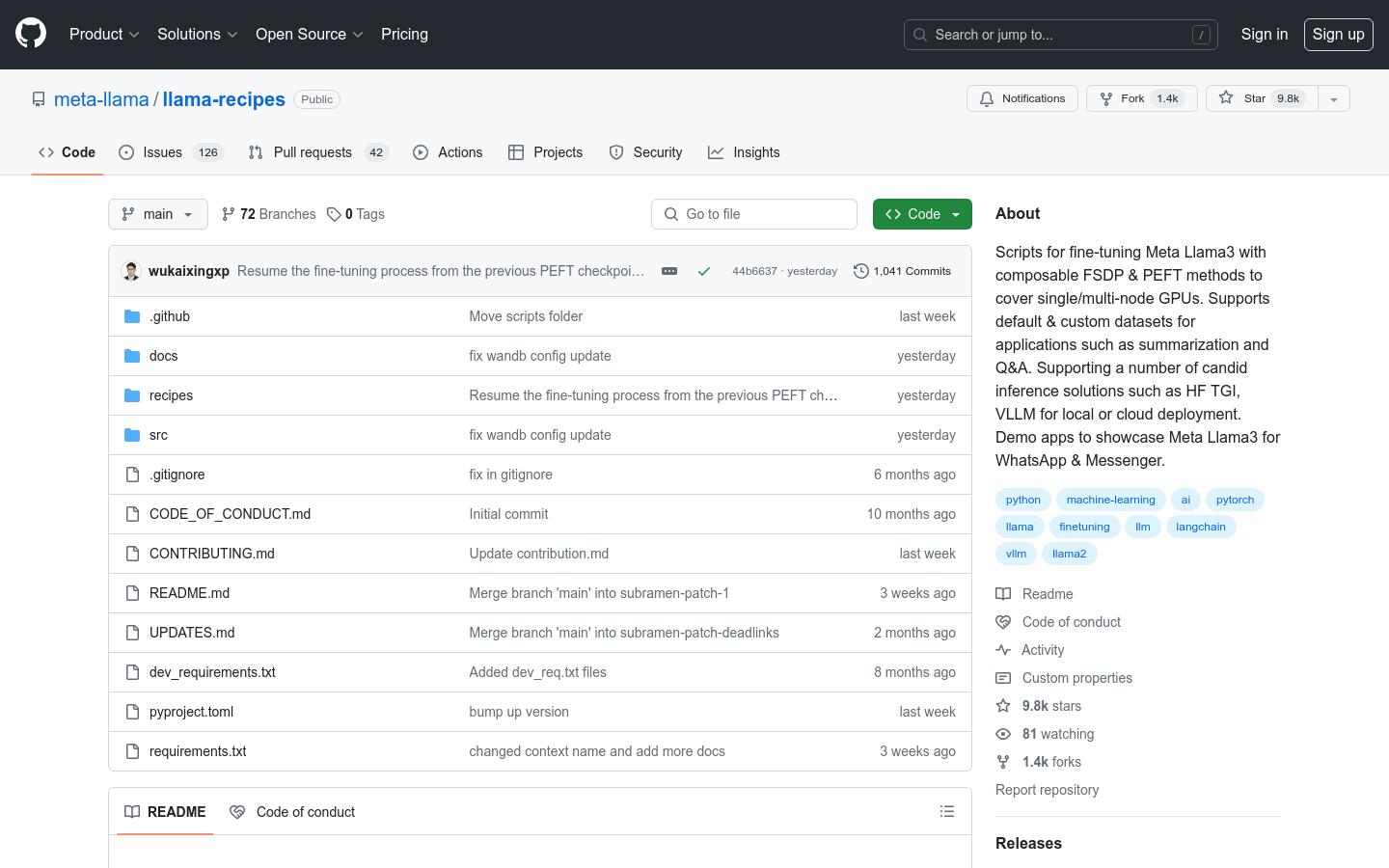Click the pyproject.toml file icon
This screenshot has height=868, width=1389.
click(132, 712)
